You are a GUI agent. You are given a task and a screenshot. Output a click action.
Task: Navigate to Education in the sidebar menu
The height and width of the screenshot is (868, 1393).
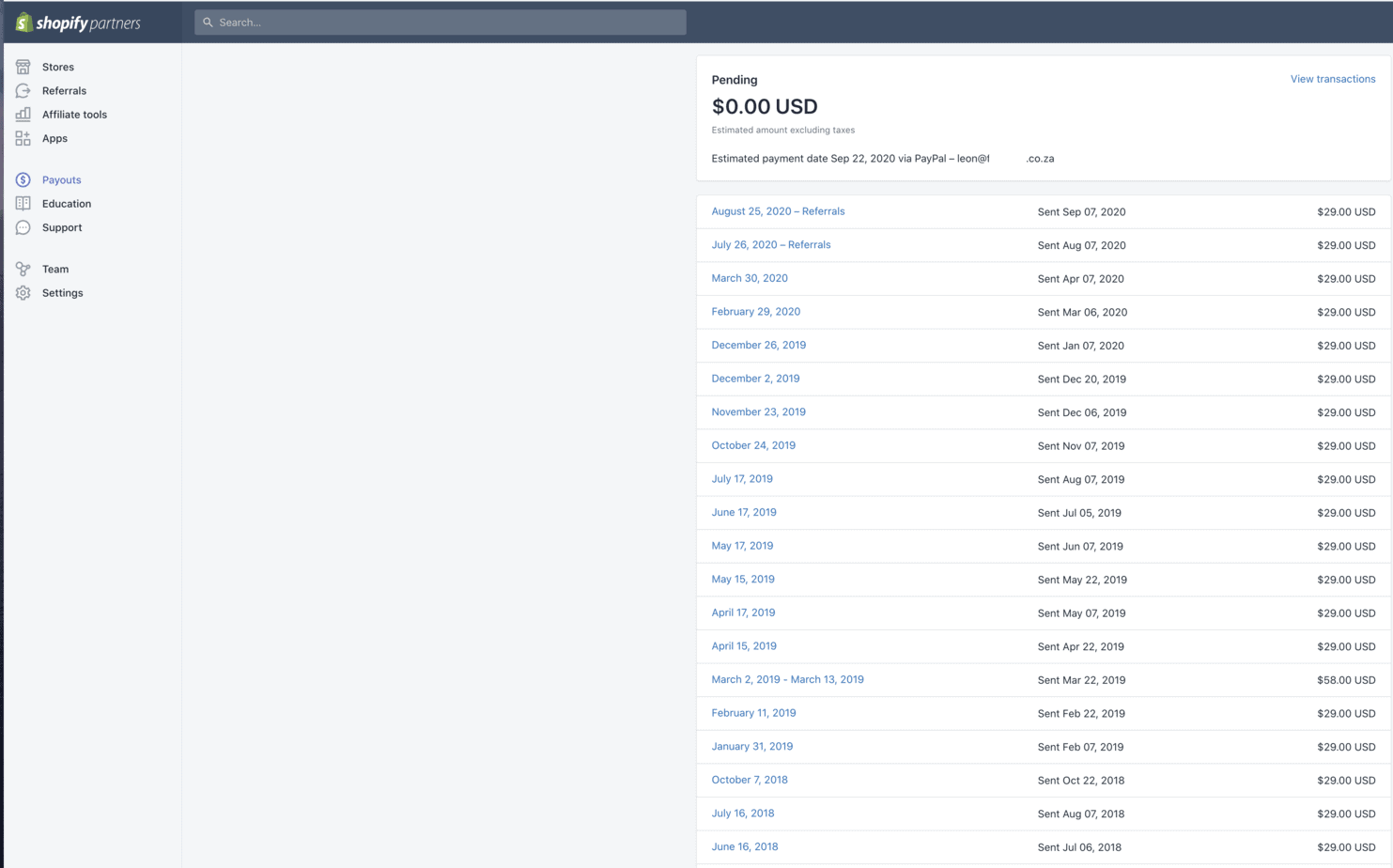click(67, 203)
